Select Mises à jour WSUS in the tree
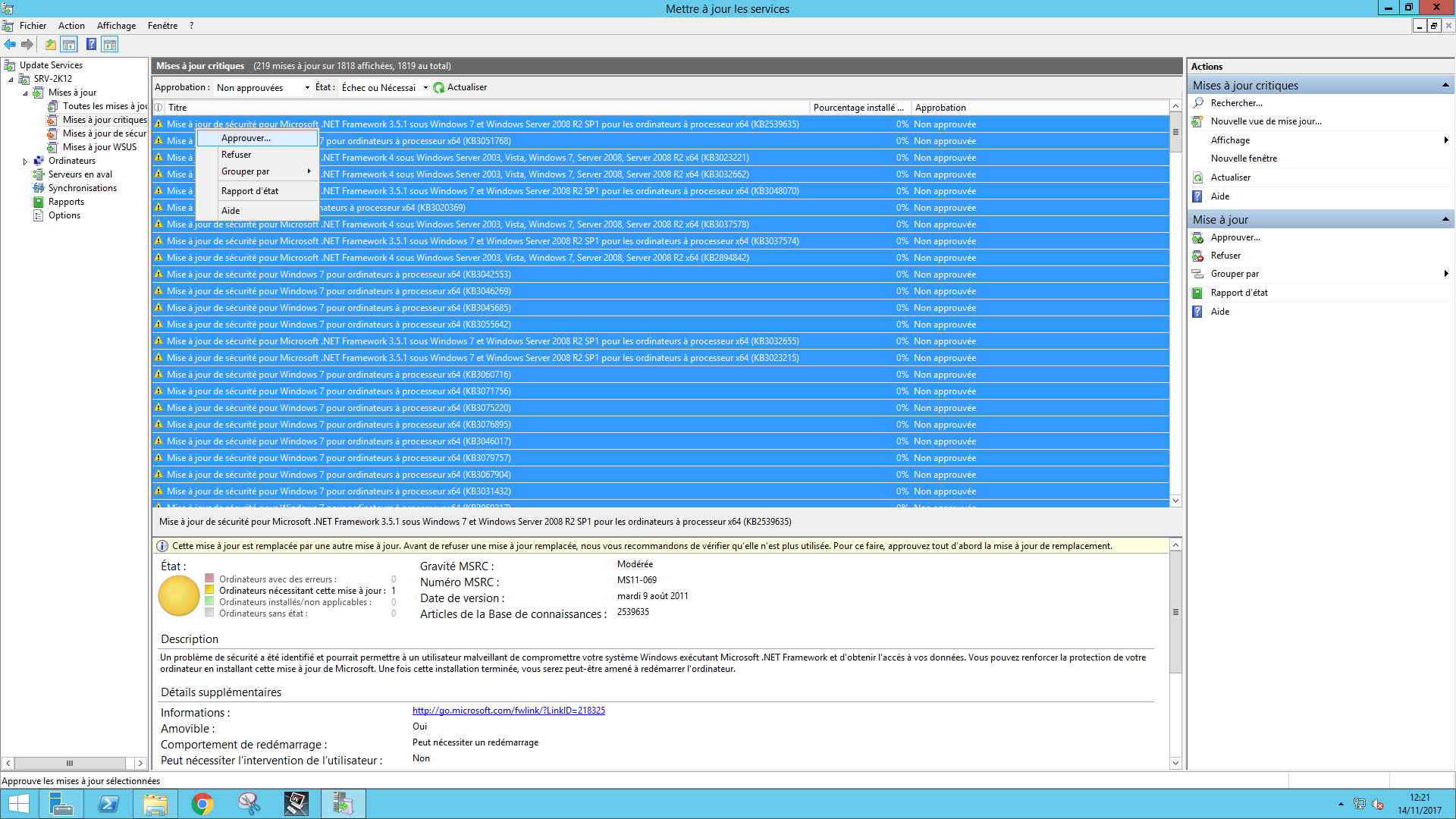 click(x=99, y=147)
